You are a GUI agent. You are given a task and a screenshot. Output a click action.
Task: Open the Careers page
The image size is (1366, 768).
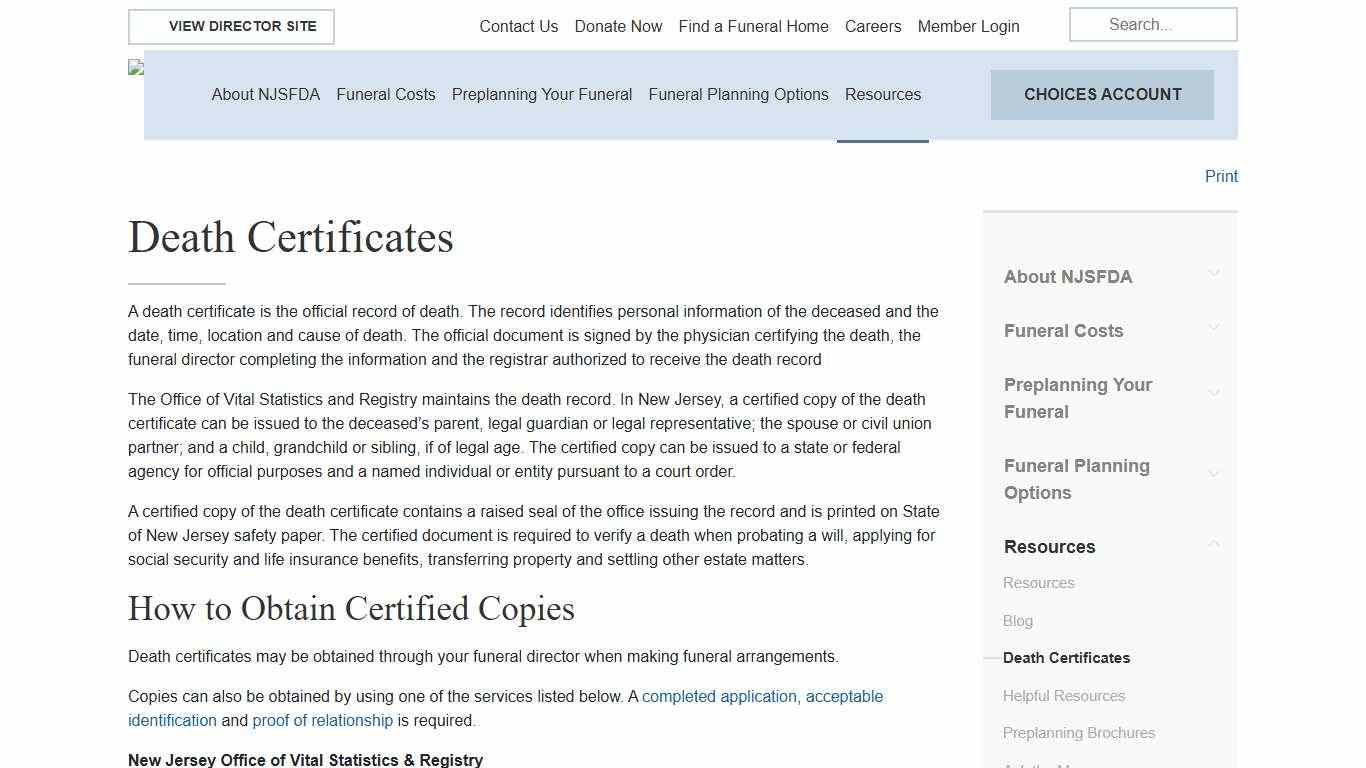point(872,26)
